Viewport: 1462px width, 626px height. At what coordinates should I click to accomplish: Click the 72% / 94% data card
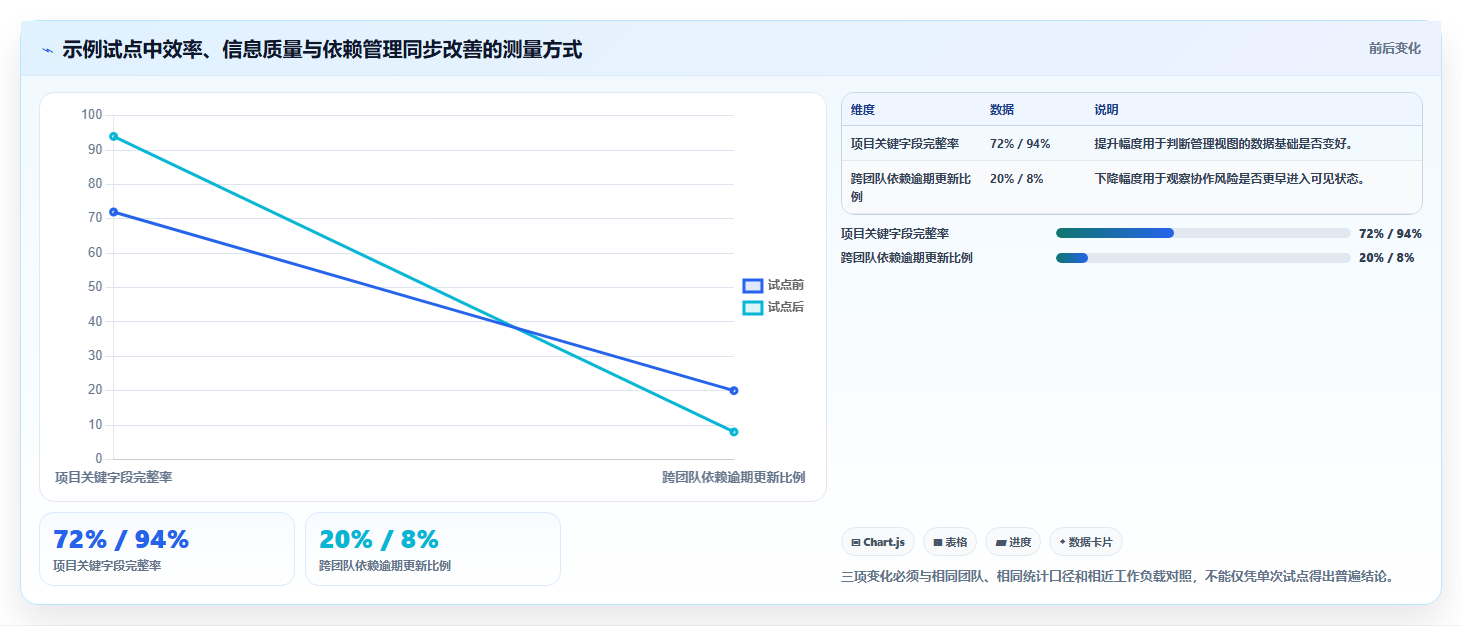click(167, 549)
